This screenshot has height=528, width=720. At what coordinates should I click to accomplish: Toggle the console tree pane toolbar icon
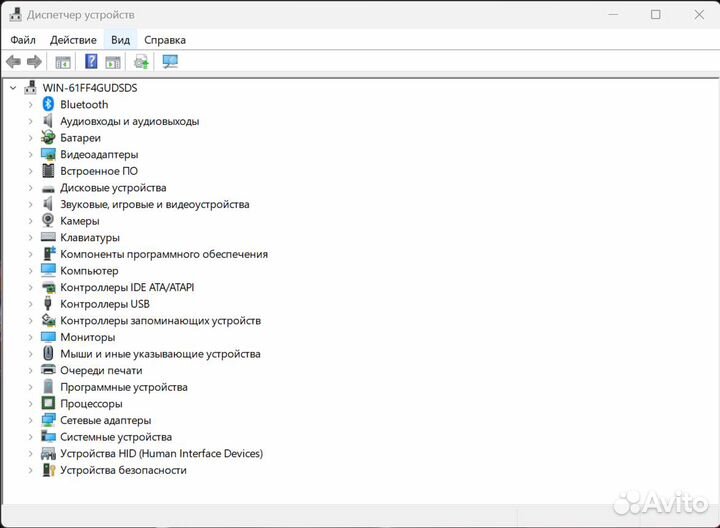[63, 62]
